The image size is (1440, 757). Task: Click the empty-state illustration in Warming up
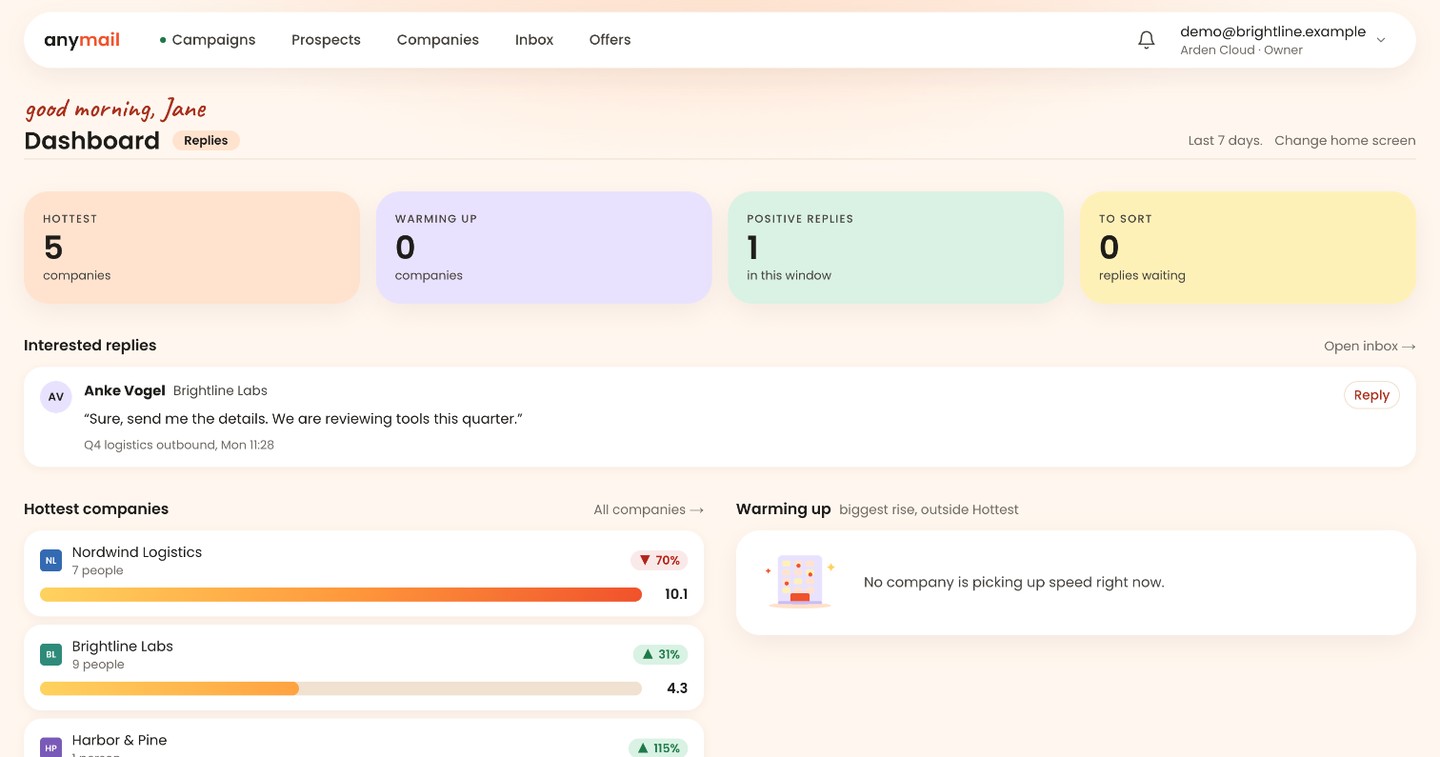coord(800,582)
